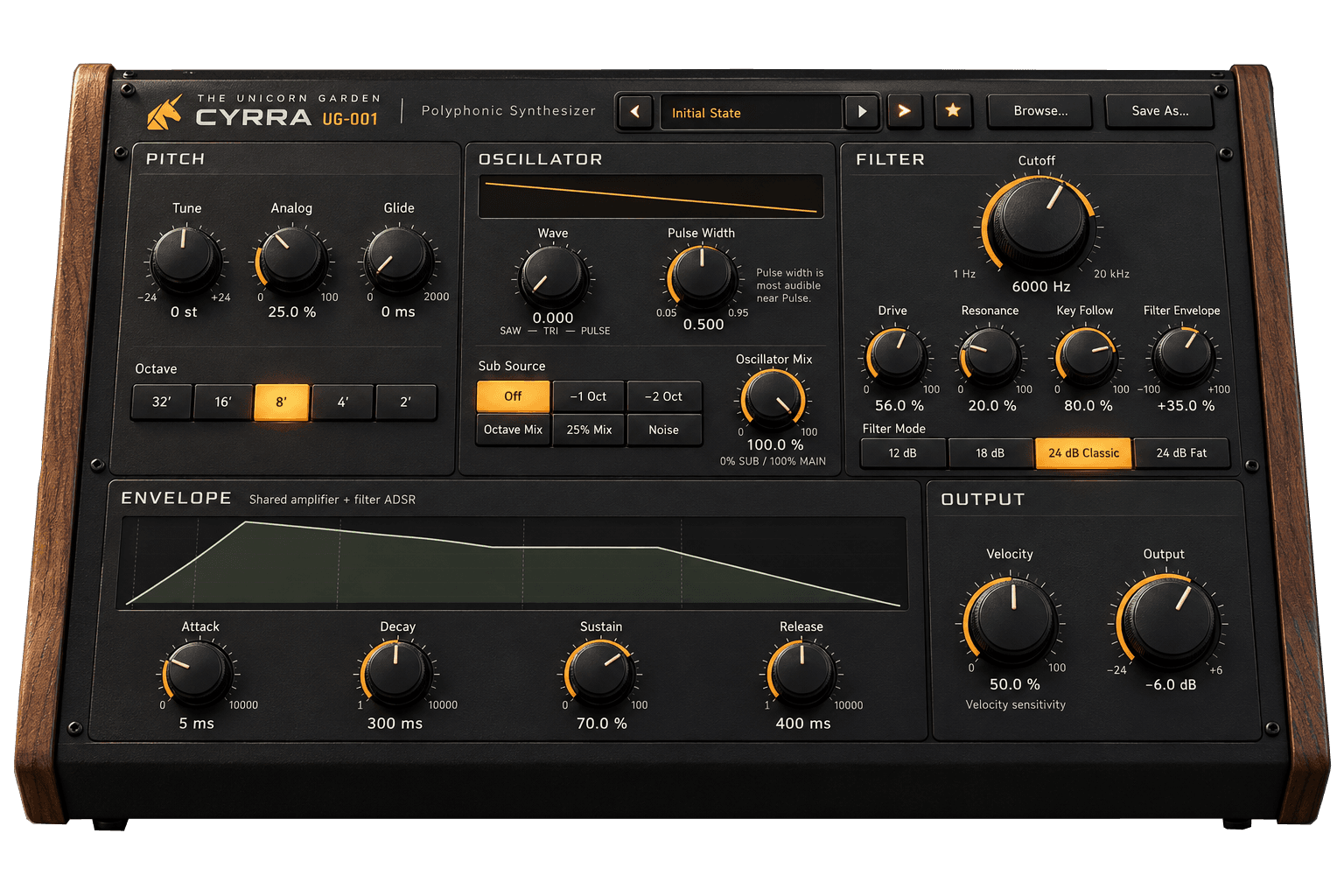The height and width of the screenshot is (896, 1344).
Task: Click the Glide knob
Action: coord(399,259)
